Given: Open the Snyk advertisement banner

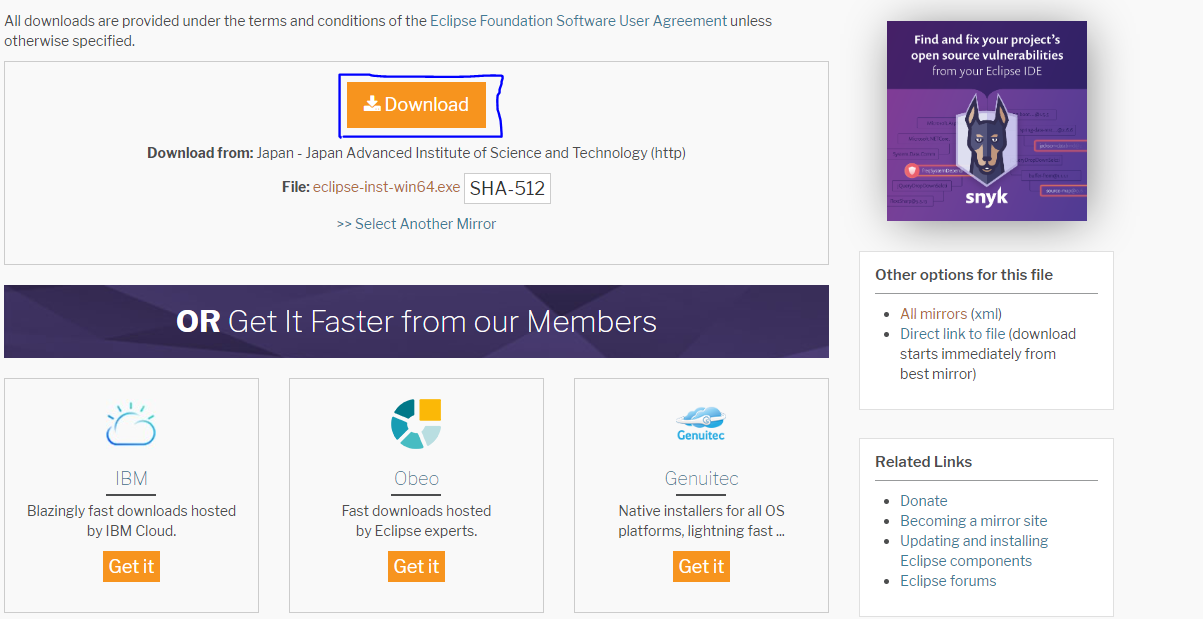Looking at the screenshot, I should click(x=986, y=121).
